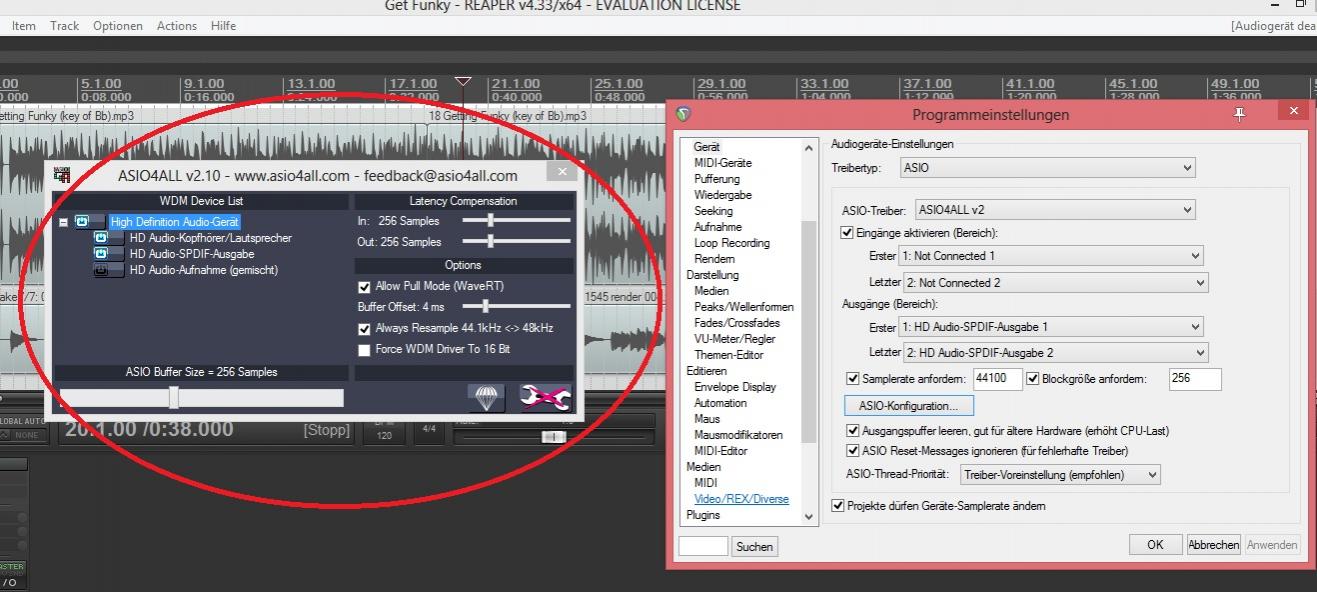Image resolution: width=1317 pixels, height=592 pixels.
Task: Click the Abbrechen button
Action: pos(1214,545)
